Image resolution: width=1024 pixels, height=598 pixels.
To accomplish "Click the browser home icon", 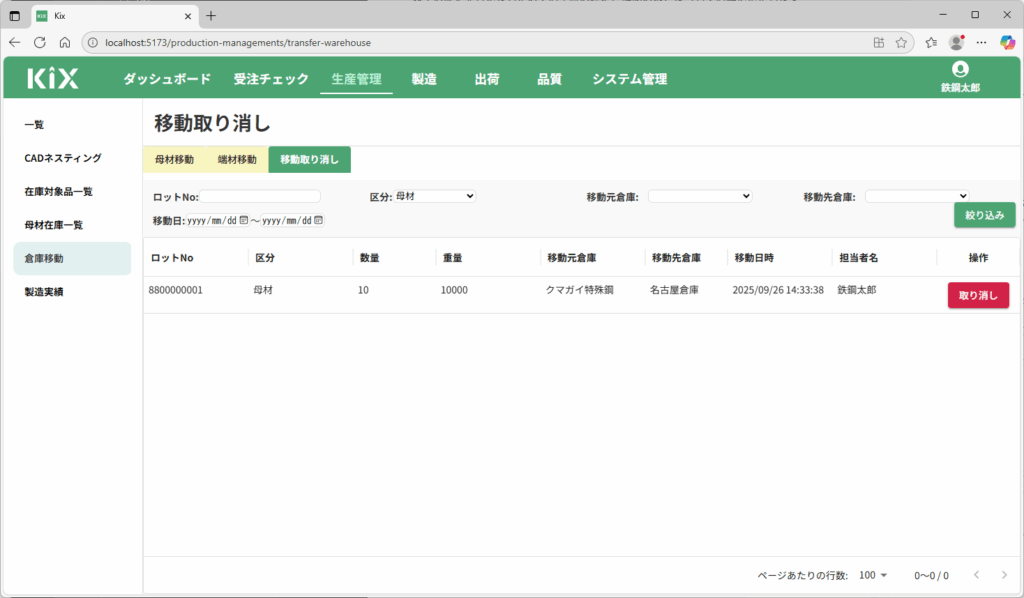I will pyautogui.click(x=65, y=43).
